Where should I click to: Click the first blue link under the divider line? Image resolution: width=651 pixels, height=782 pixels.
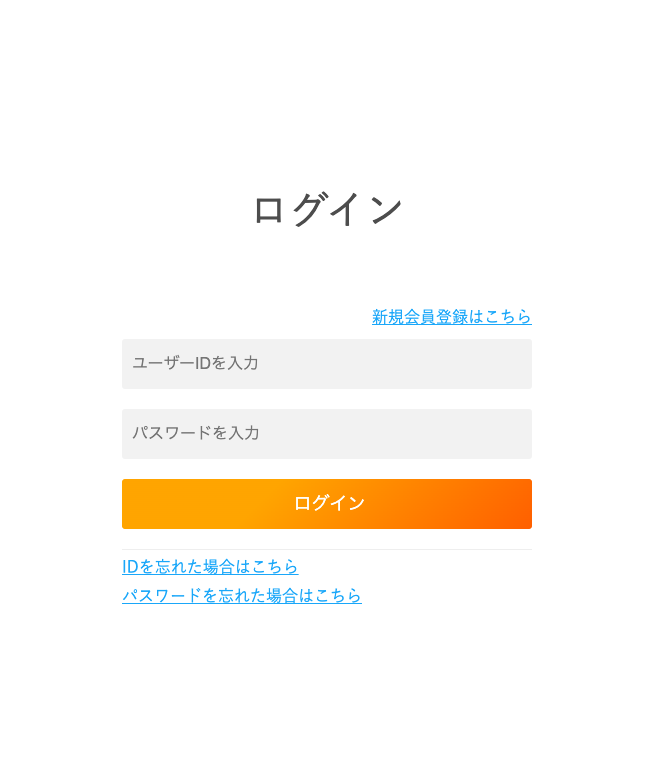click(x=210, y=567)
